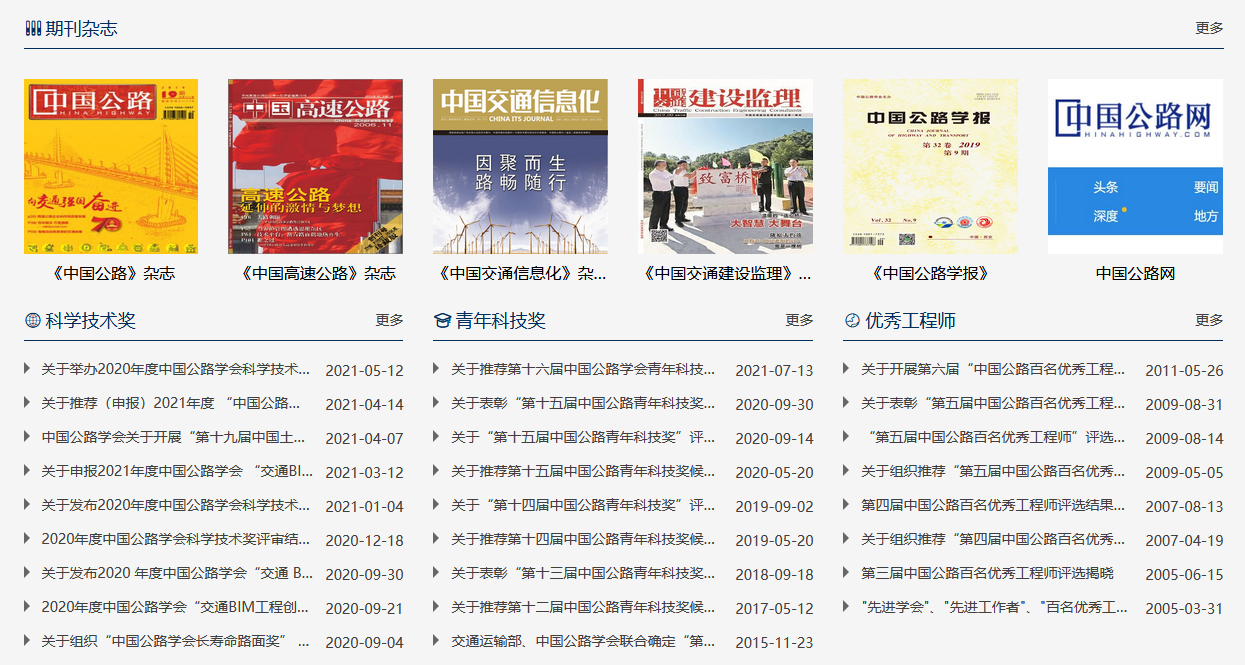The width and height of the screenshot is (1245, 665).
Task: Click the 中国公路网 caption link
Action: click(1135, 273)
